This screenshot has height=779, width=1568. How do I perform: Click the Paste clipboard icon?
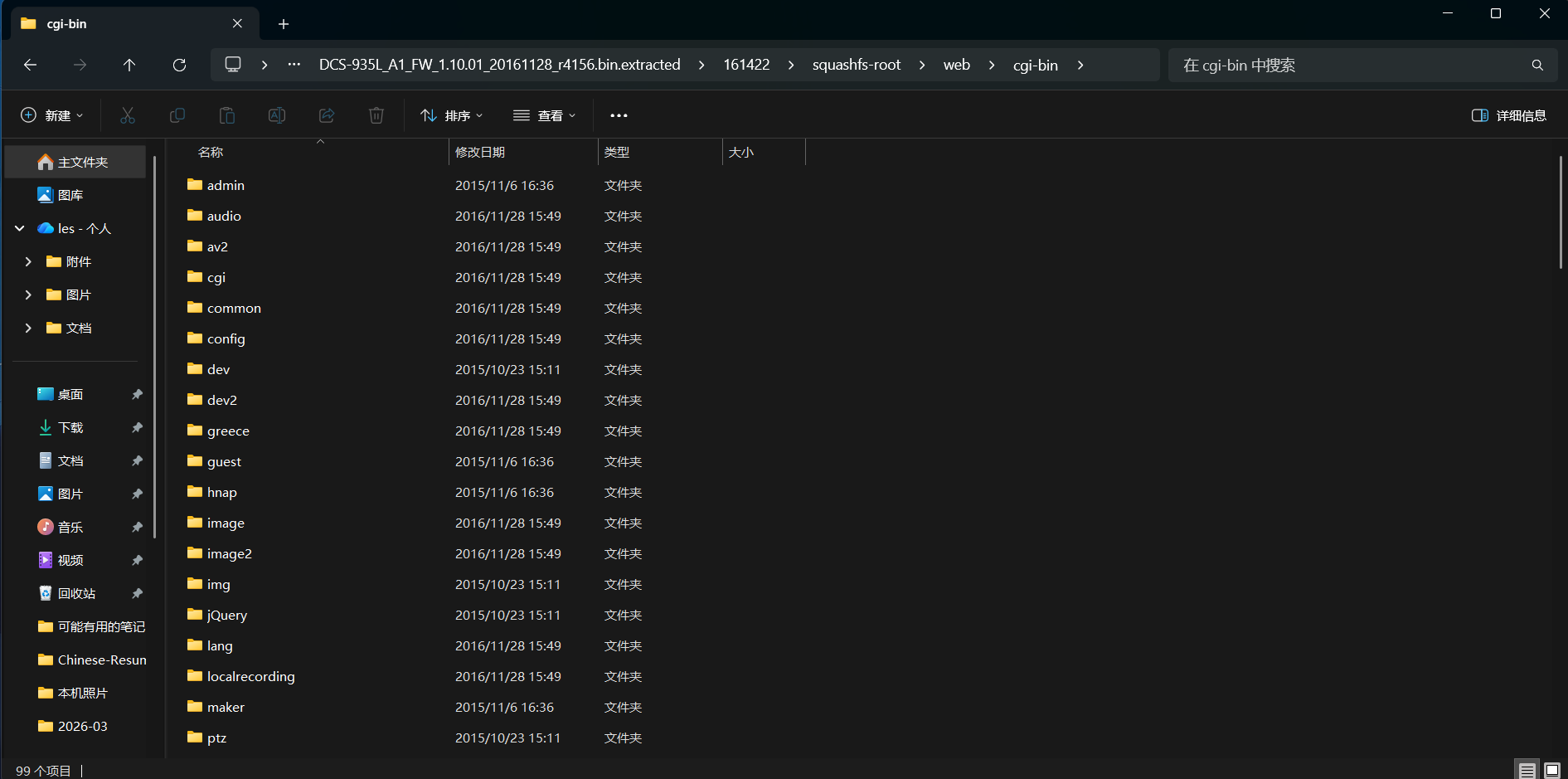(226, 115)
